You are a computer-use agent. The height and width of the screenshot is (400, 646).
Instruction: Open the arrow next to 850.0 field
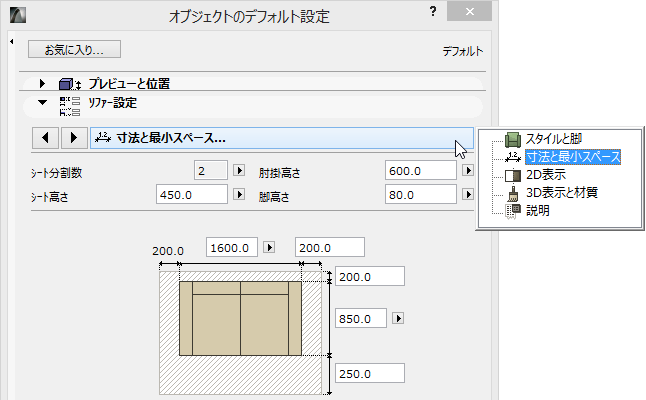click(398, 318)
